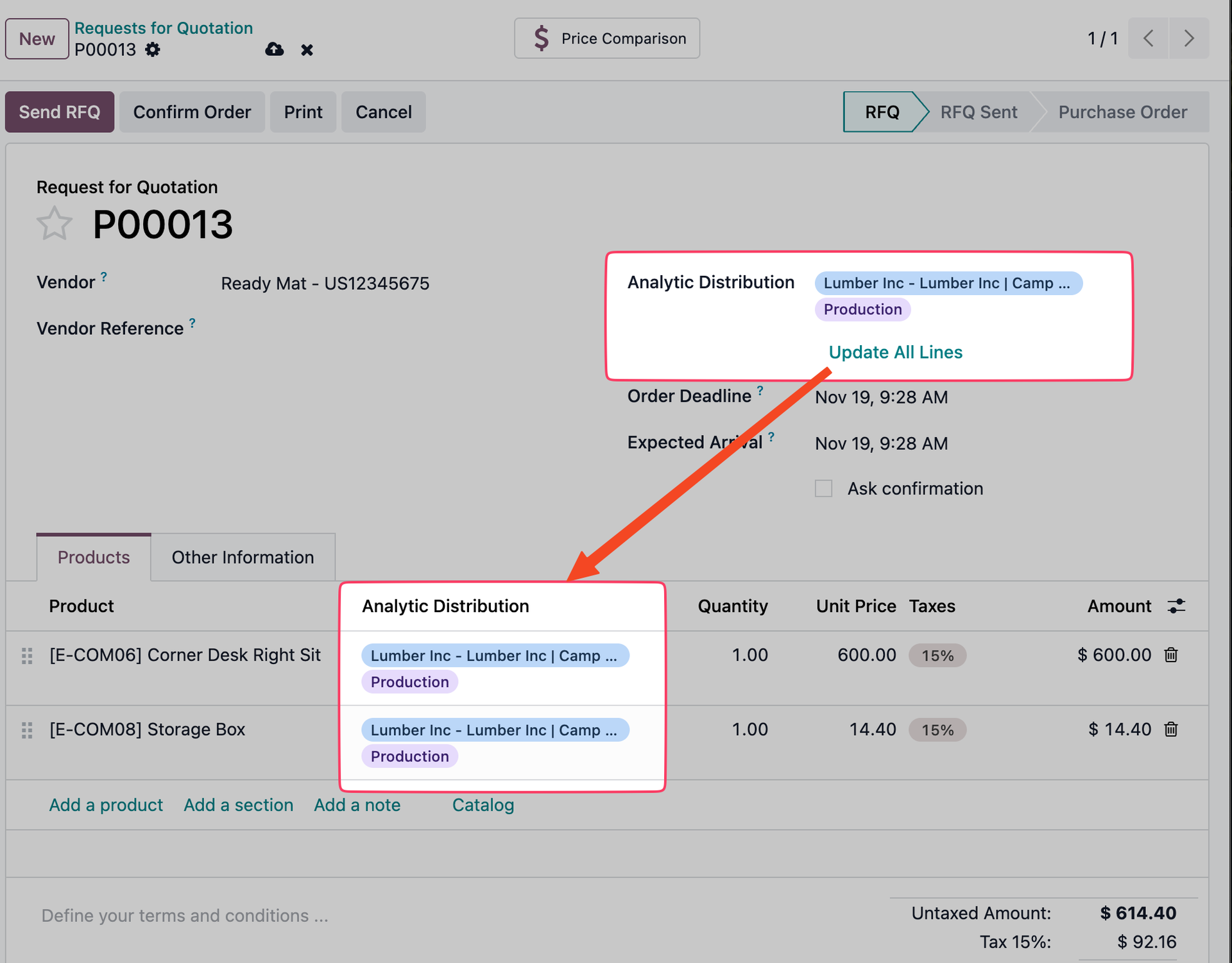This screenshot has width=1232, height=963.
Task: Click the dollar icon on Price Comparison
Action: click(541, 38)
